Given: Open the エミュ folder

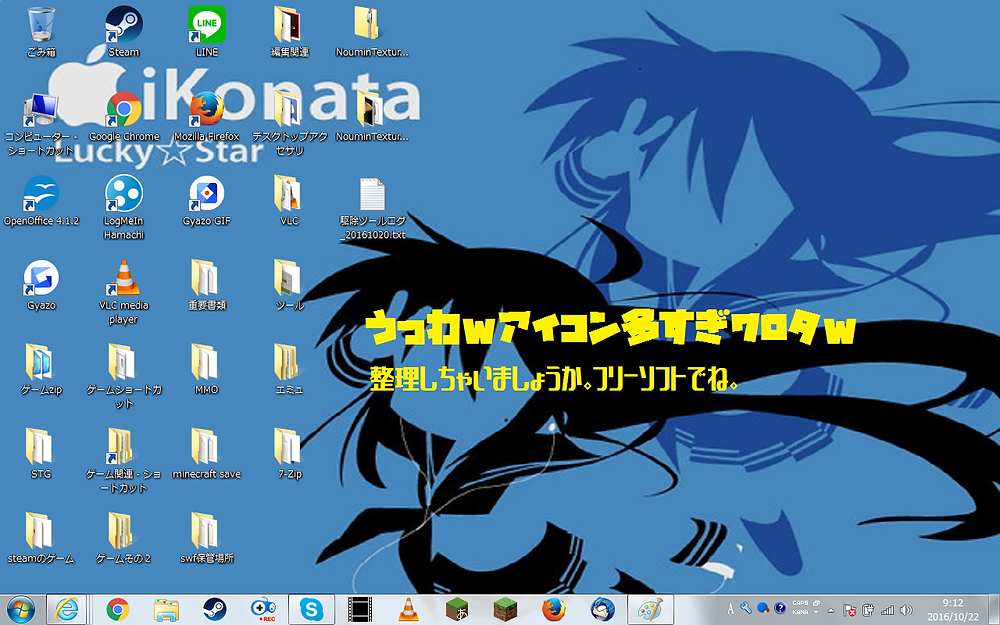Looking at the screenshot, I should click(290, 370).
